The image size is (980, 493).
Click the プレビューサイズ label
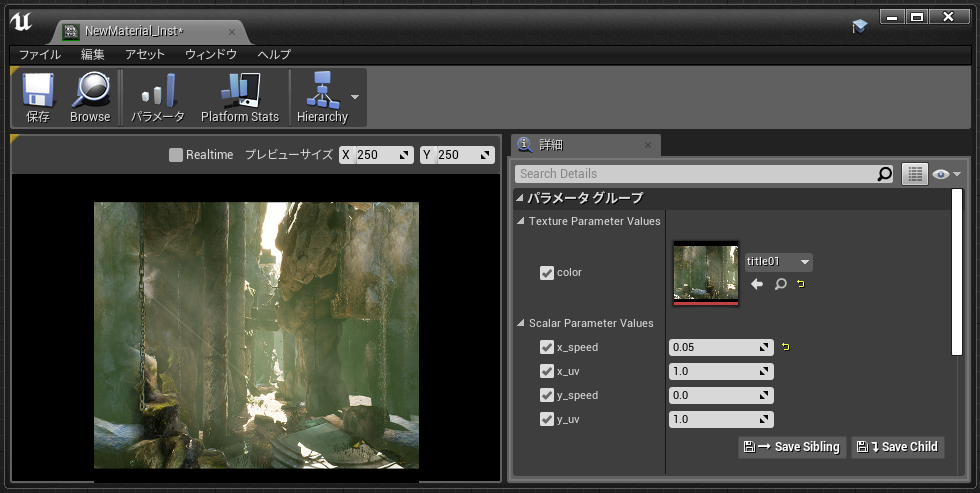(288, 154)
